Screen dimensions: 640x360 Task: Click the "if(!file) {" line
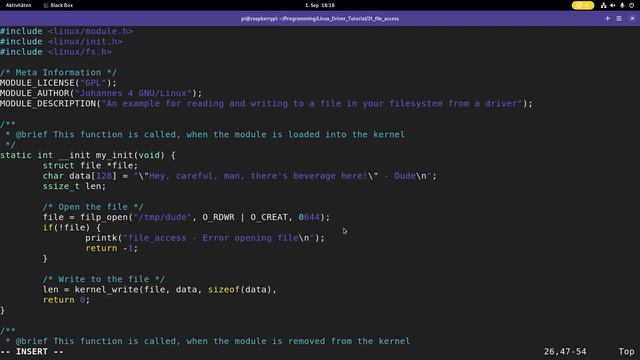point(71,228)
